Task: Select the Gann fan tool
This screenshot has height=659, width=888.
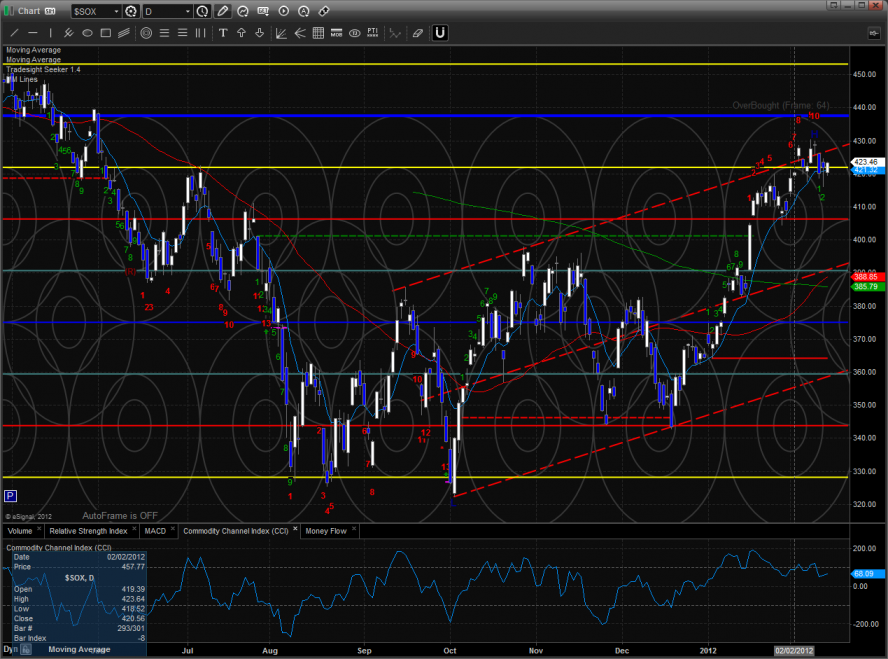Action: coord(281,33)
